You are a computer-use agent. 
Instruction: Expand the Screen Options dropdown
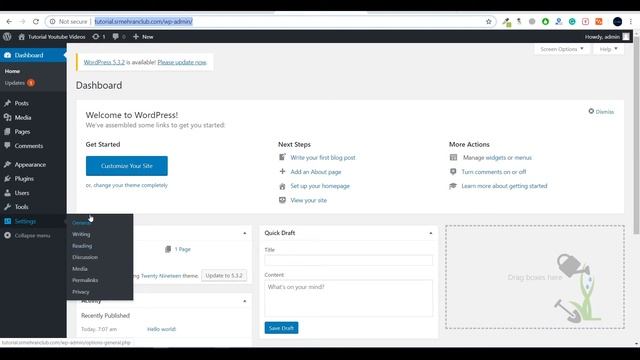coord(562,49)
